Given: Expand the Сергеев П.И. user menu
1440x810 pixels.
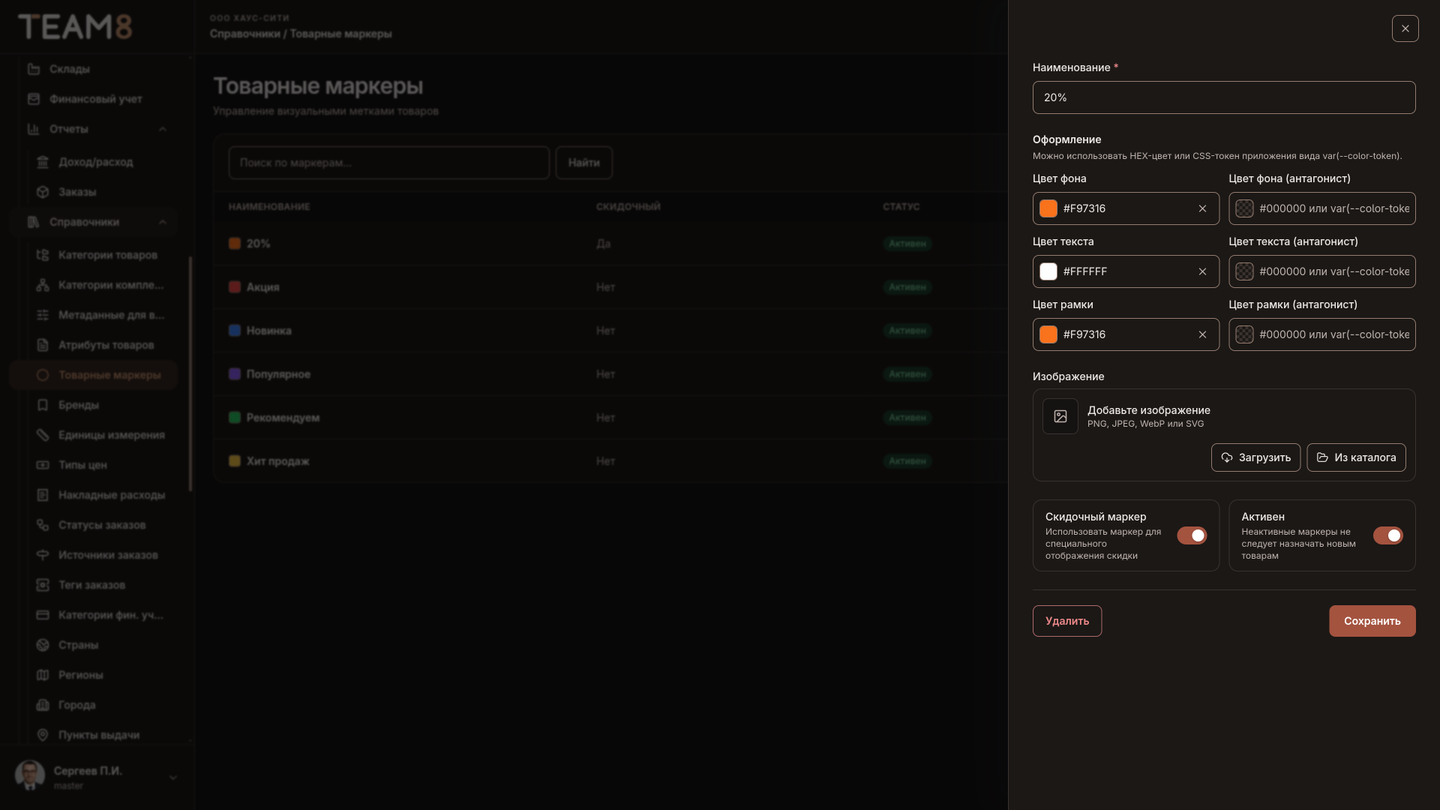Looking at the screenshot, I should click(x=172, y=777).
